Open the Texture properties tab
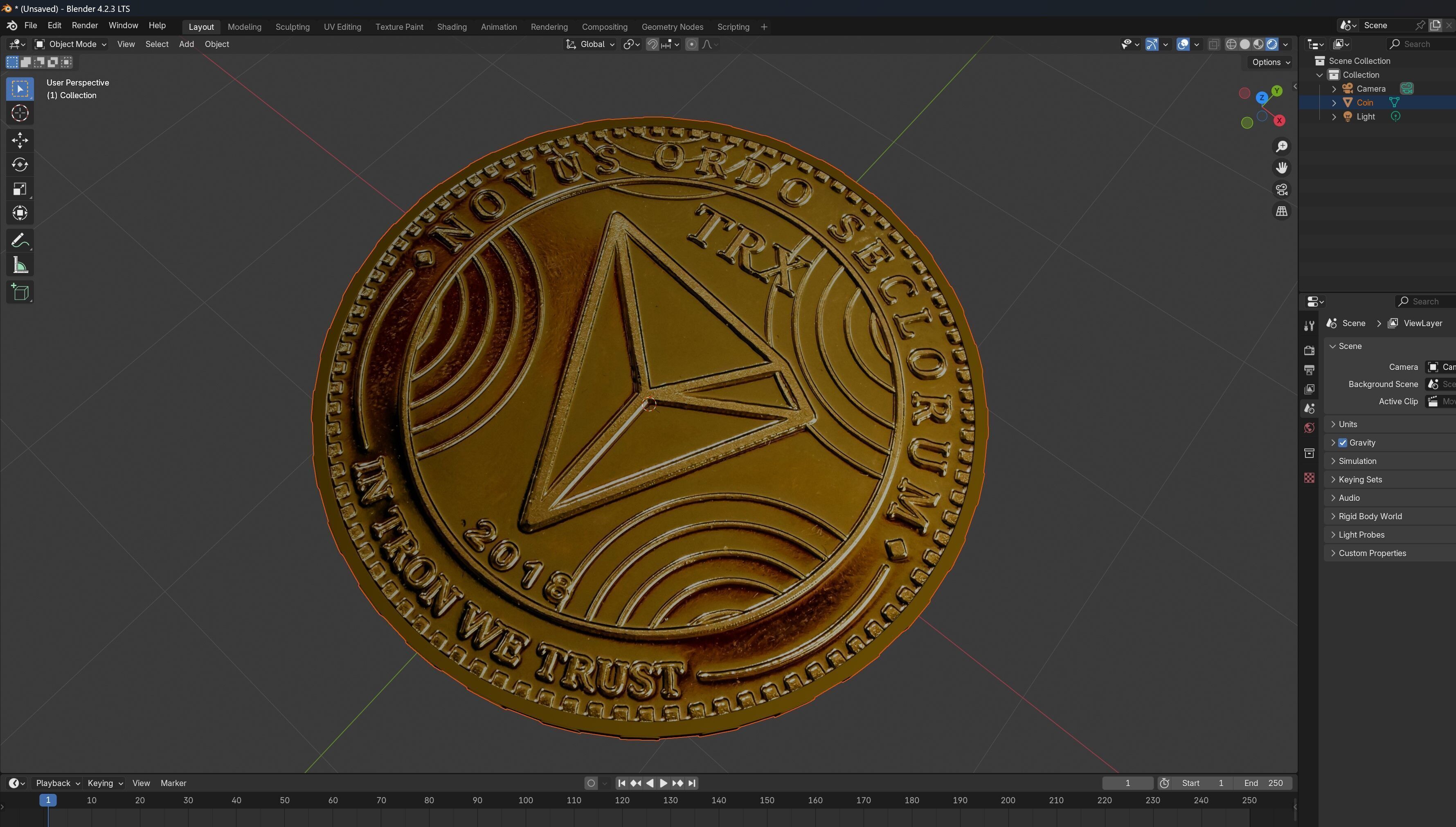 pos(1310,478)
